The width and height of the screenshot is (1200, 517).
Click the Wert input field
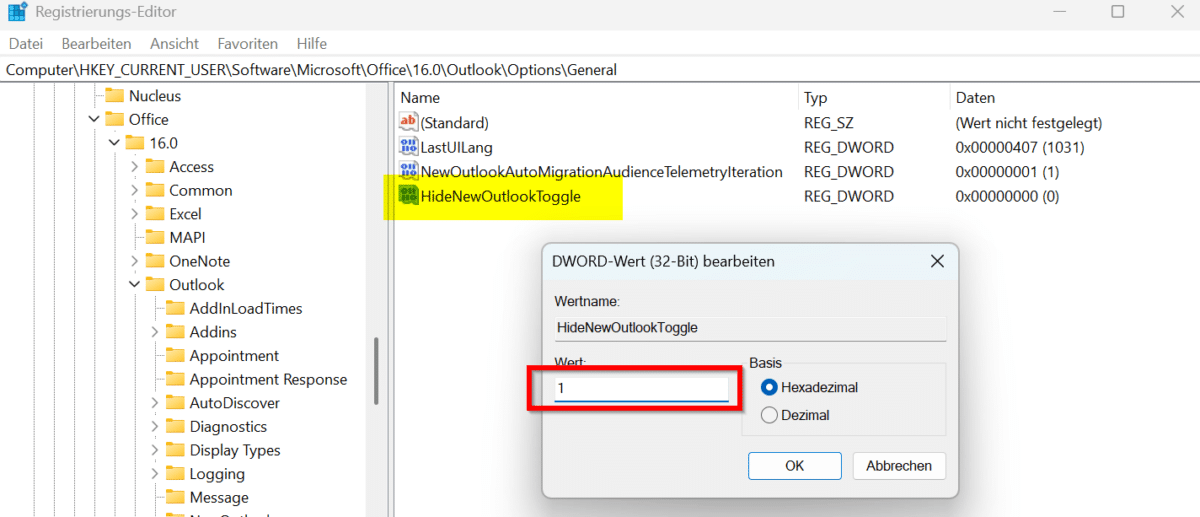click(x=641, y=387)
